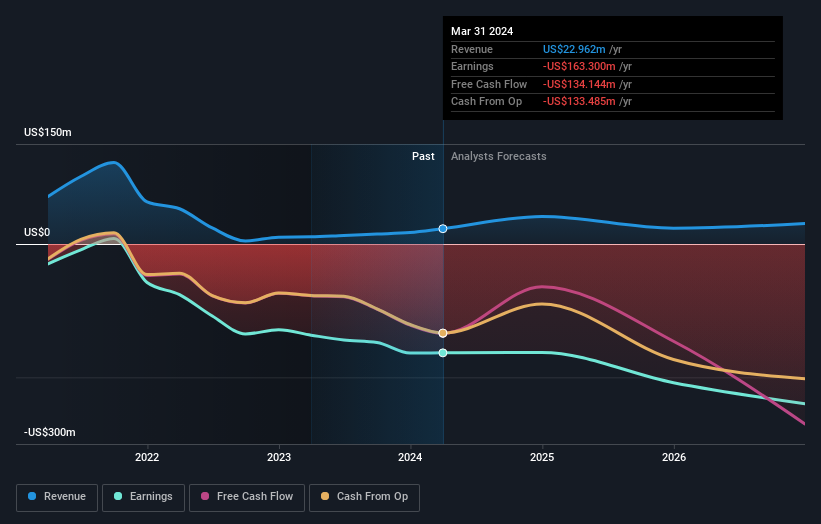Select the Cash From Op data point marker
Image resolution: width=821 pixels, height=524 pixels.
pos(443,333)
